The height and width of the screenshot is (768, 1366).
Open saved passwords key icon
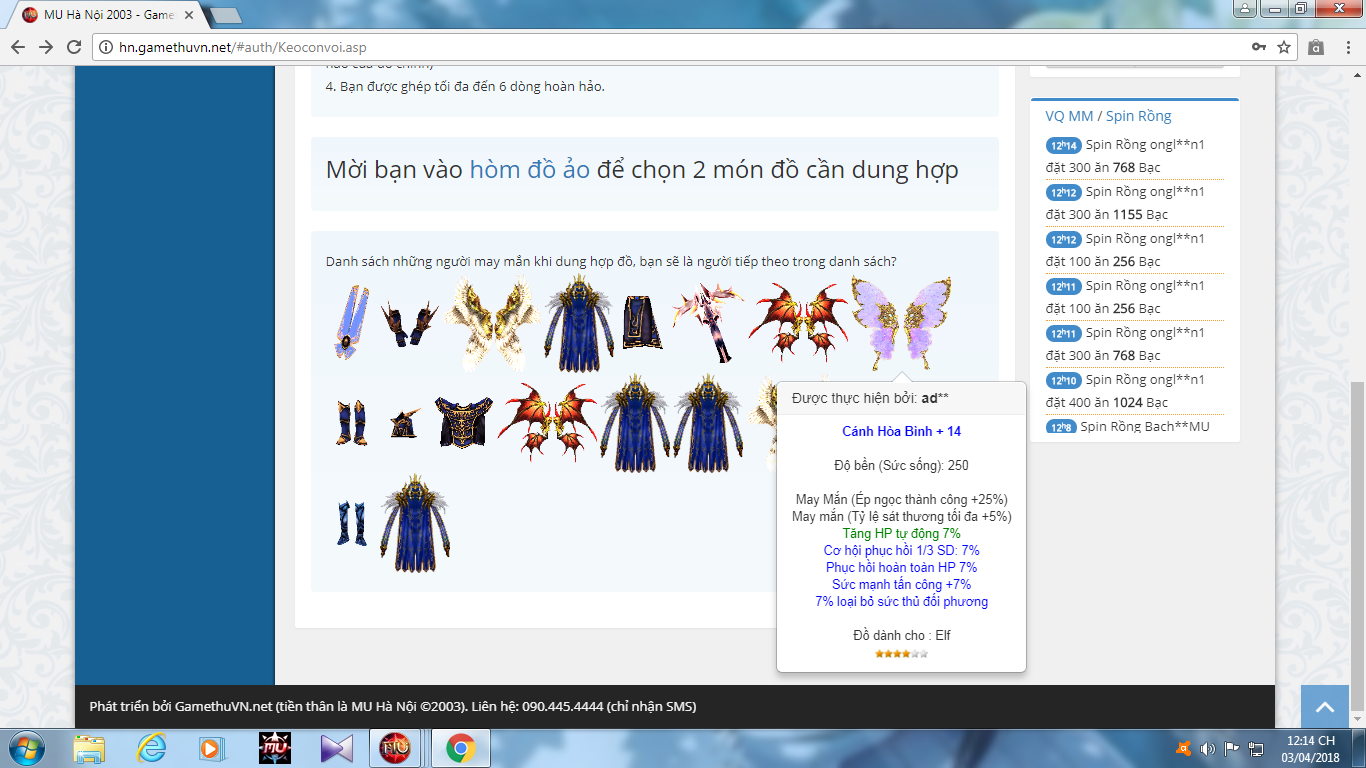[1259, 47]
